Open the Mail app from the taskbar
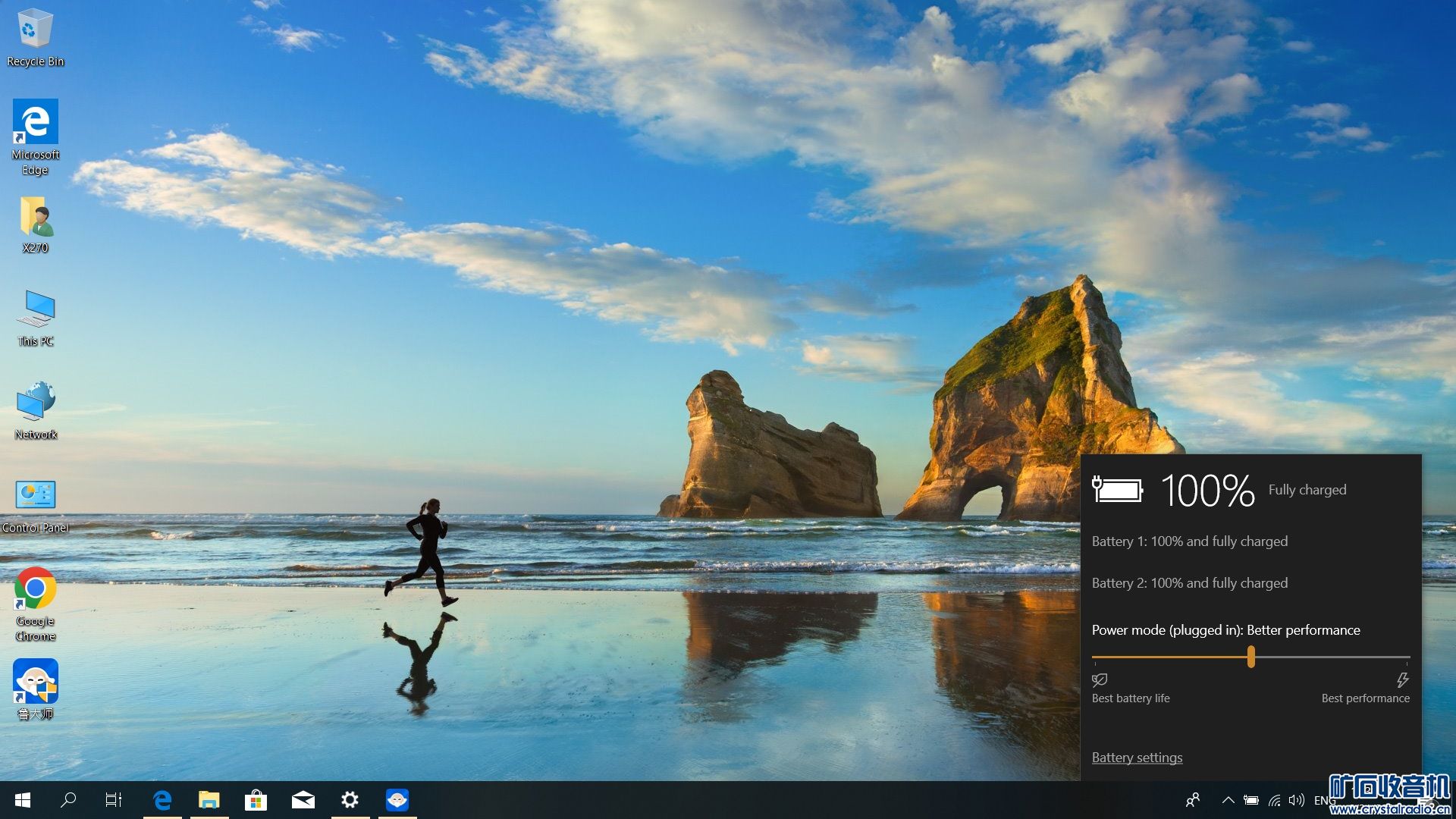 point(303,800)
